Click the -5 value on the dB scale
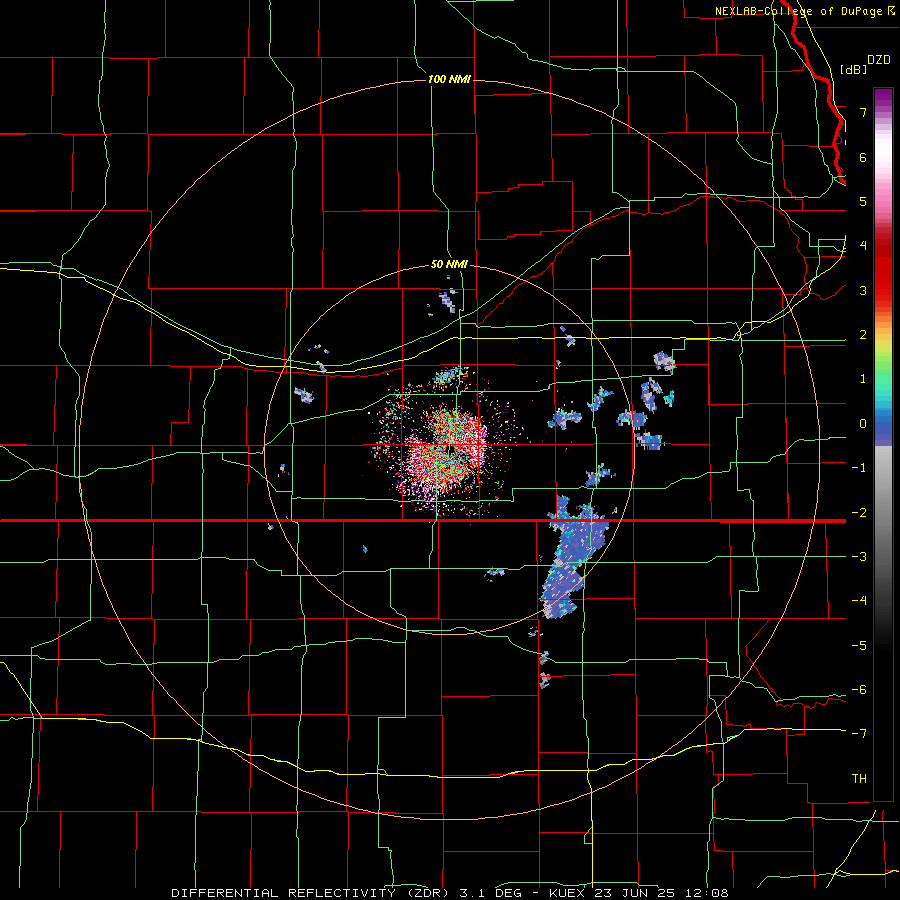 [x=859, y=646]
